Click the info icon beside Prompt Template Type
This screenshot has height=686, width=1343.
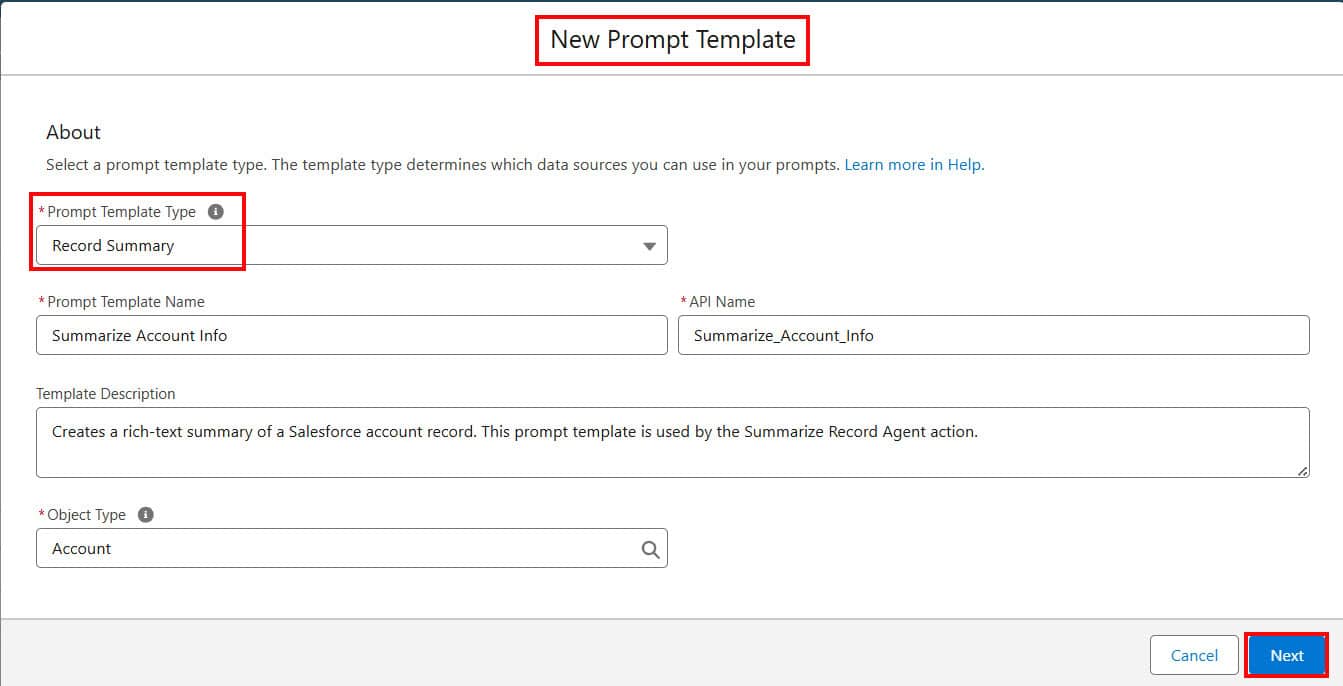pyautogui.click(x=216, y=211)
